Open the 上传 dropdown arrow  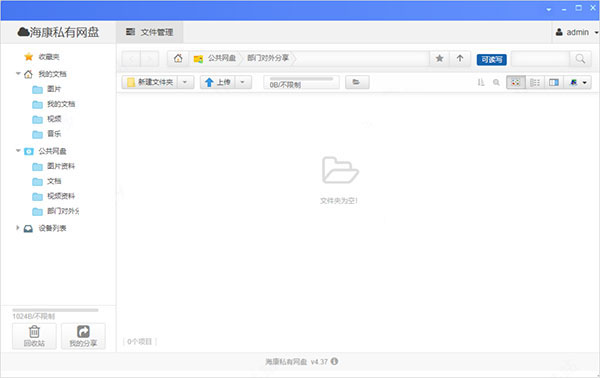[243, 82]
